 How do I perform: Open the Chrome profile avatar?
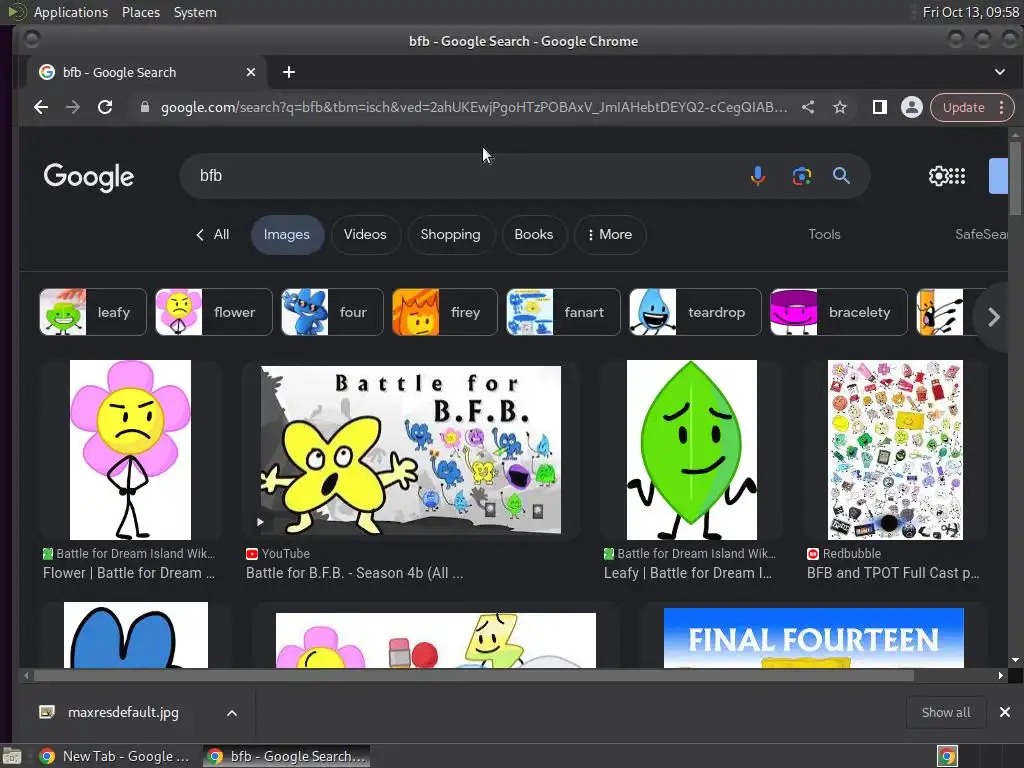tap(912, 107)
